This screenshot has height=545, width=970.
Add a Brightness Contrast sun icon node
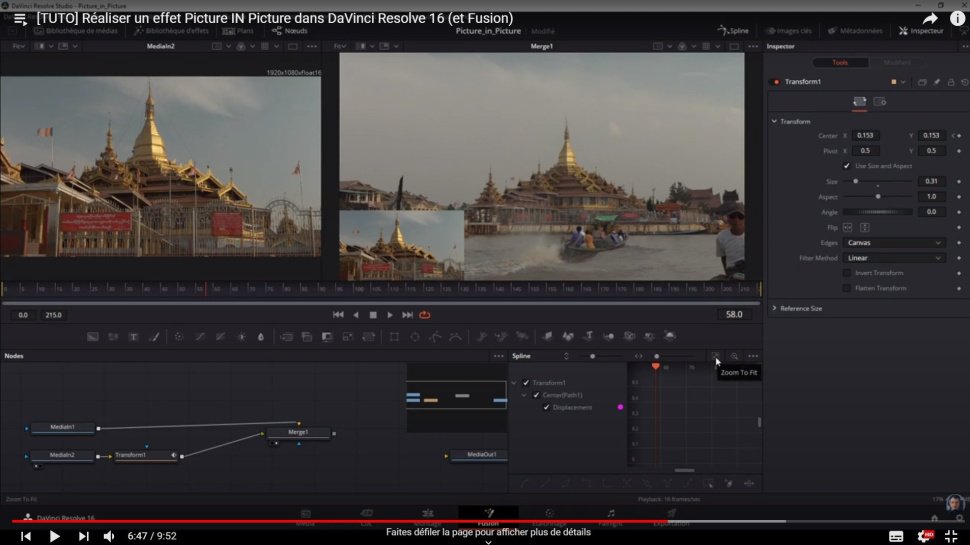point(241,337)
